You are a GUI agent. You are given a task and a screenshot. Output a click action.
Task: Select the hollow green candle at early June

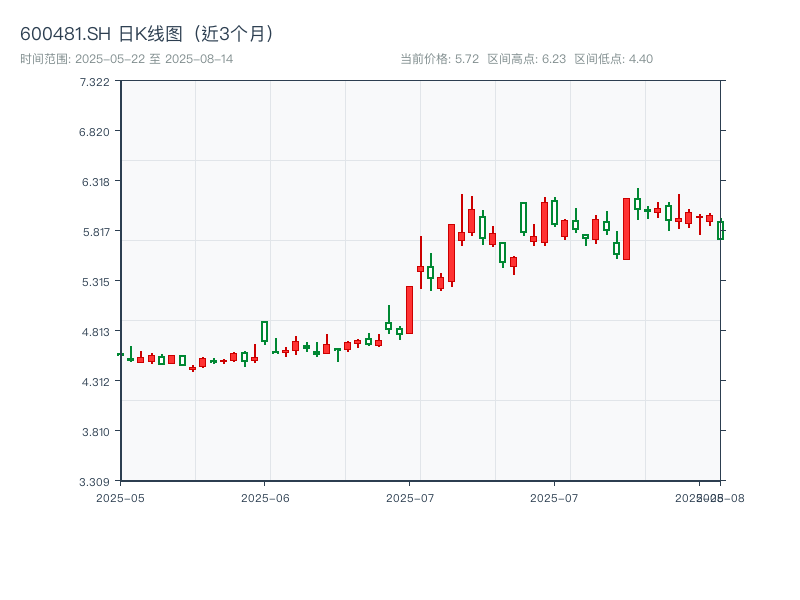click(264, 331)
